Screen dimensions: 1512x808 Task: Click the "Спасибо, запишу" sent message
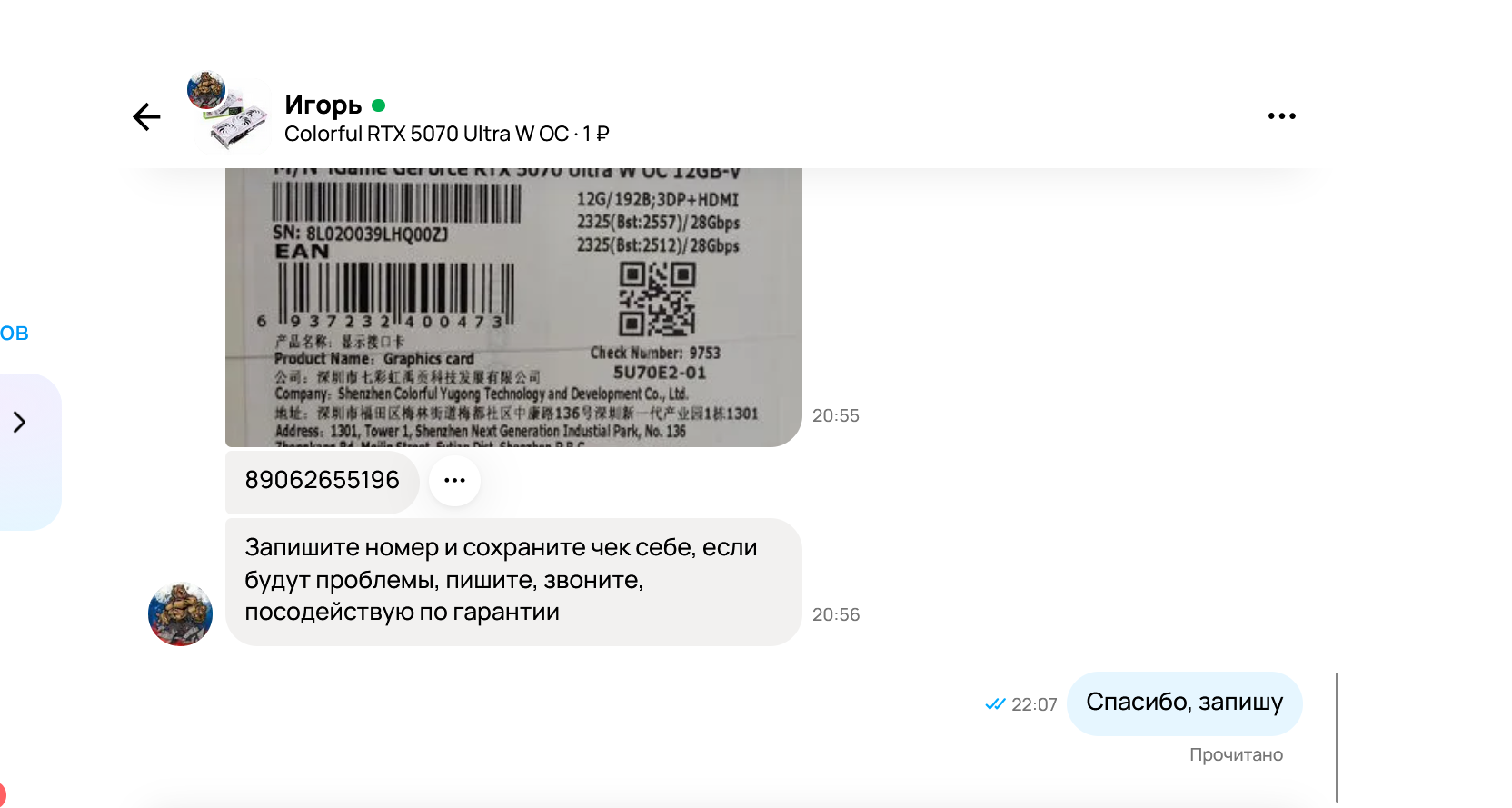click(1184, 703)
